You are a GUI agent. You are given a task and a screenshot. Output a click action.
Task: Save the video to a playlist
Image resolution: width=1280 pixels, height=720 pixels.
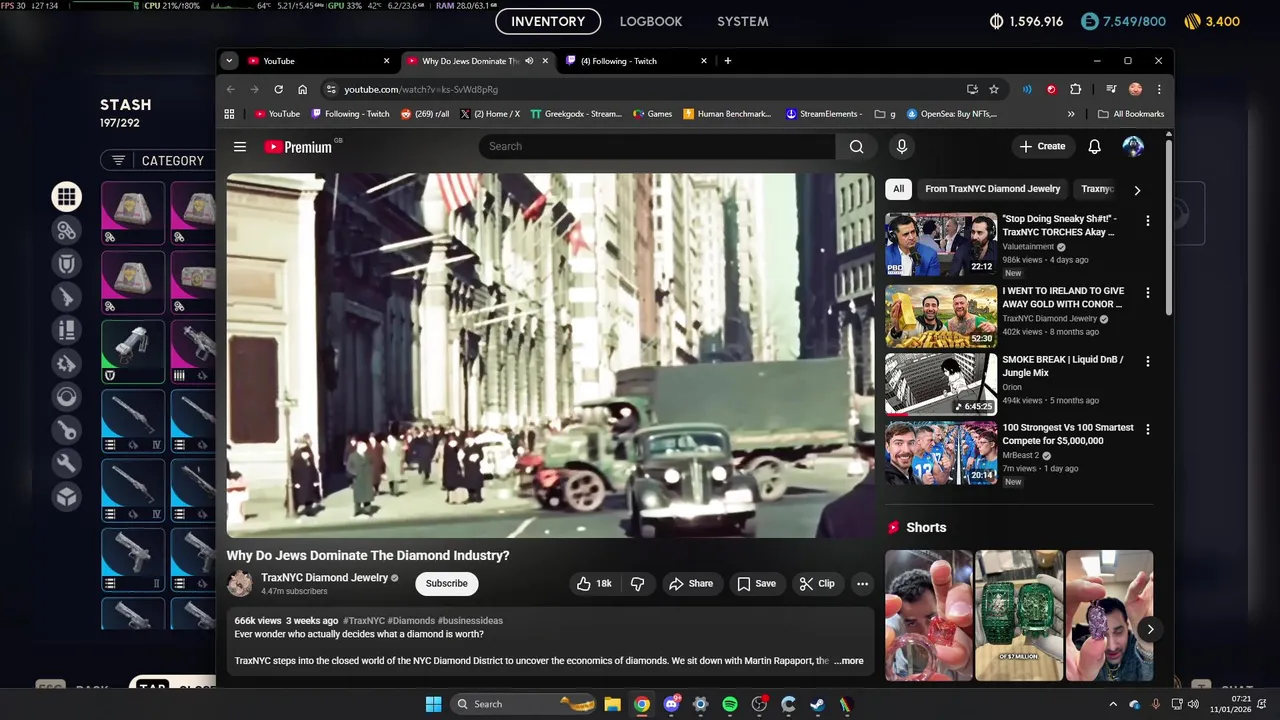click(x=756, y=584)
